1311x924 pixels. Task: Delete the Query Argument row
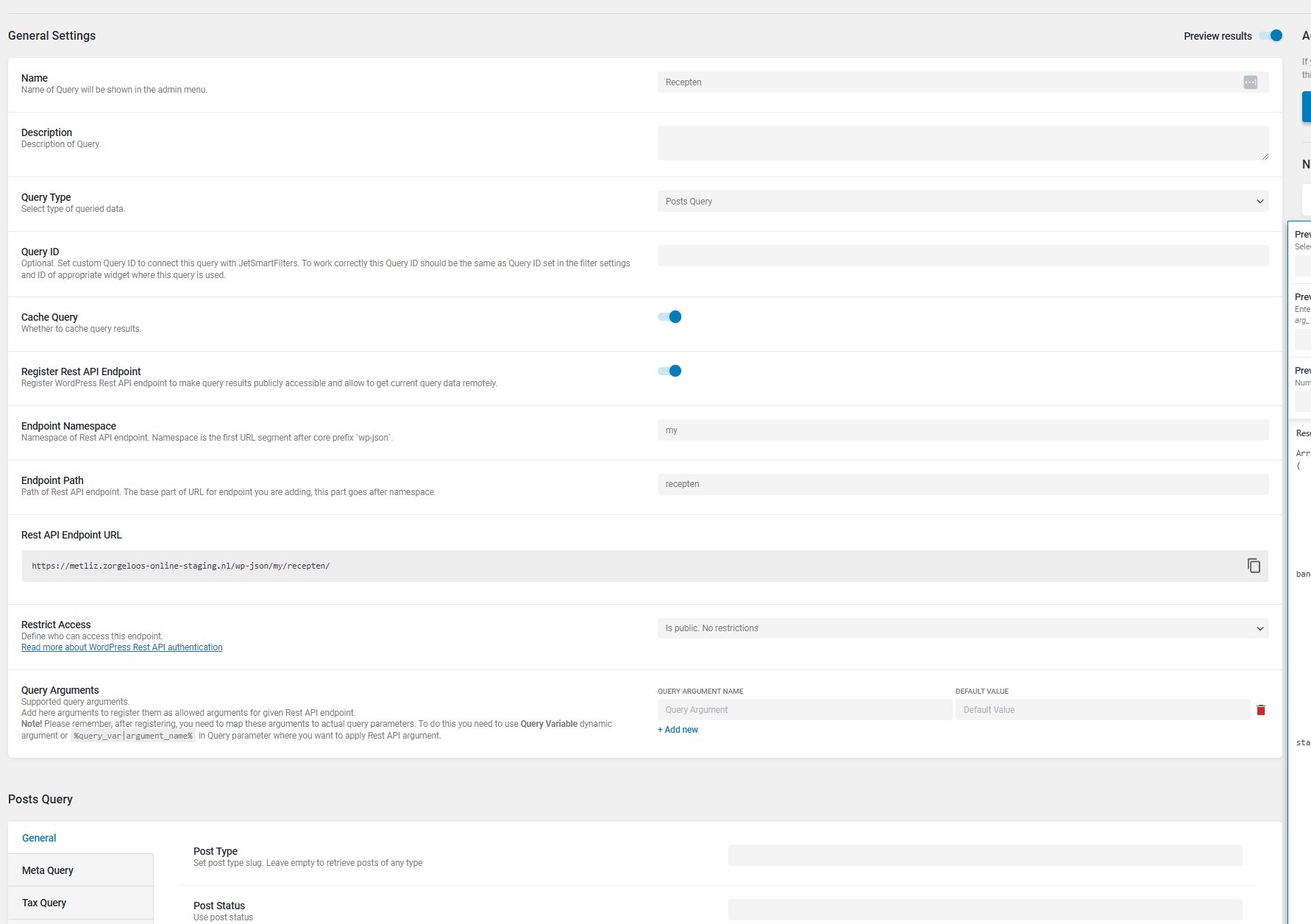[1261, 710]
